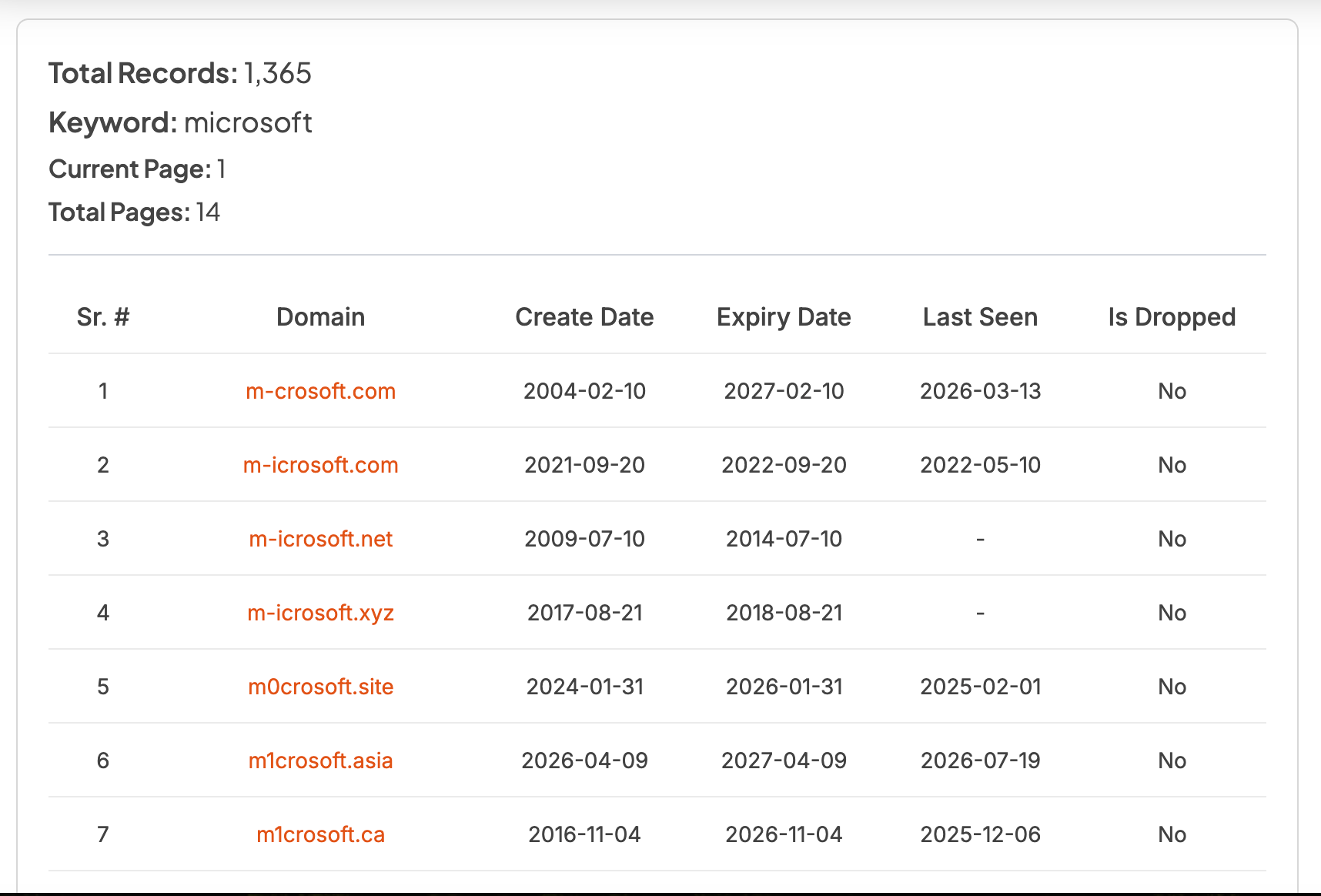Select the last seen date 2026-07-19
This screenshot has height=896, width=1321.
click(980, 761)
